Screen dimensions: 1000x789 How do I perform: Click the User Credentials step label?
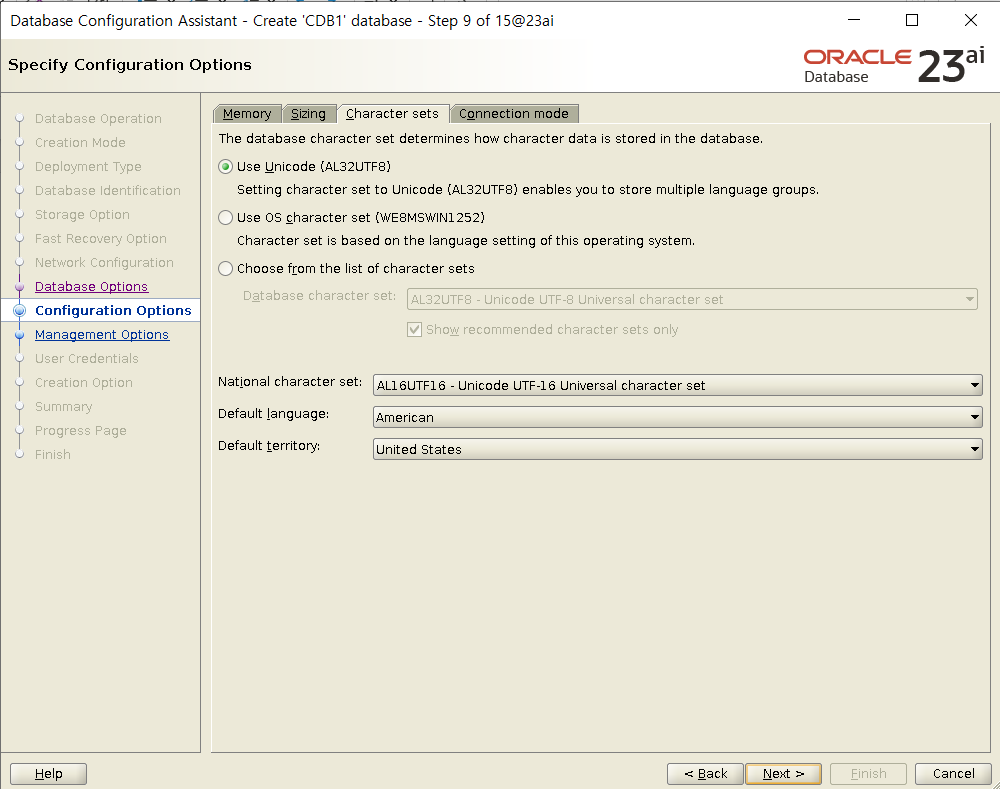[87, 358]
